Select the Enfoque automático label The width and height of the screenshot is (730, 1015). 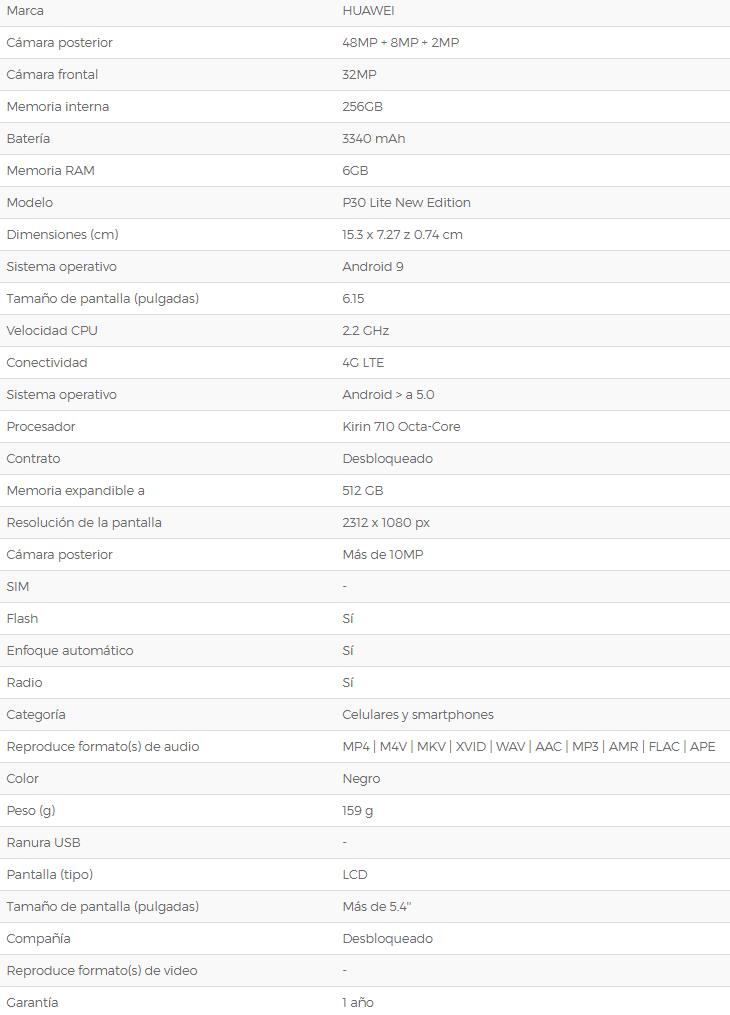point(70,651)
